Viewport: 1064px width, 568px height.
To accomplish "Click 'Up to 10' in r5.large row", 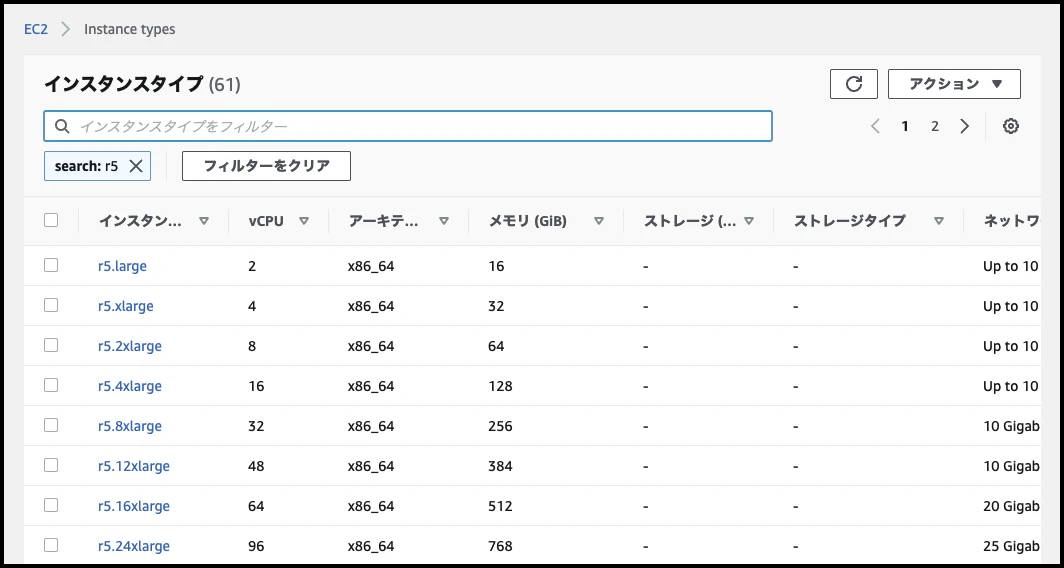I will tap(1011, 266).
